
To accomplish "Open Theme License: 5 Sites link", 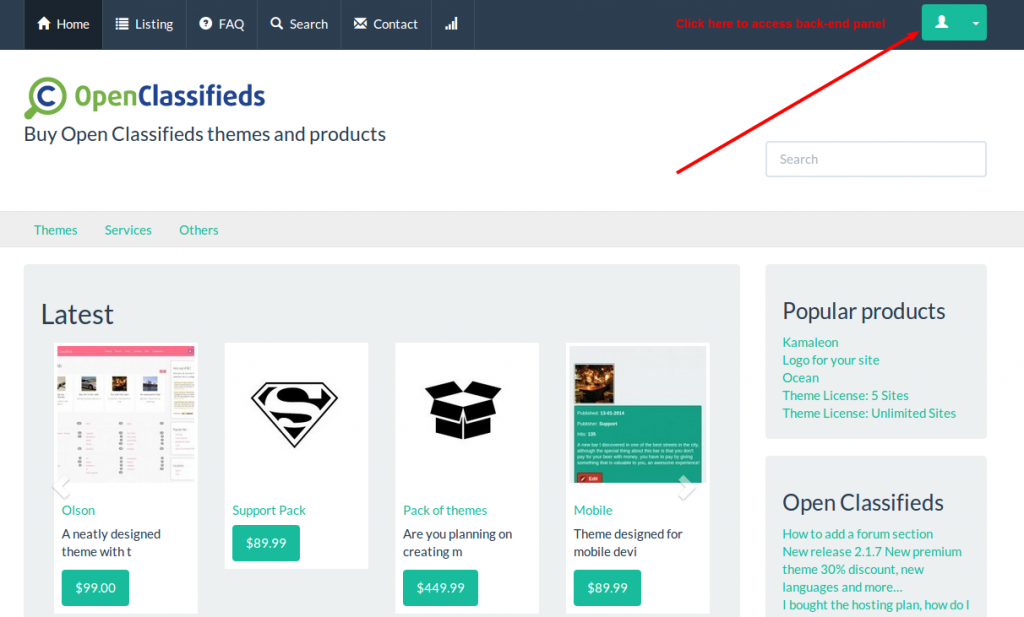I will (x=846, y=395).
